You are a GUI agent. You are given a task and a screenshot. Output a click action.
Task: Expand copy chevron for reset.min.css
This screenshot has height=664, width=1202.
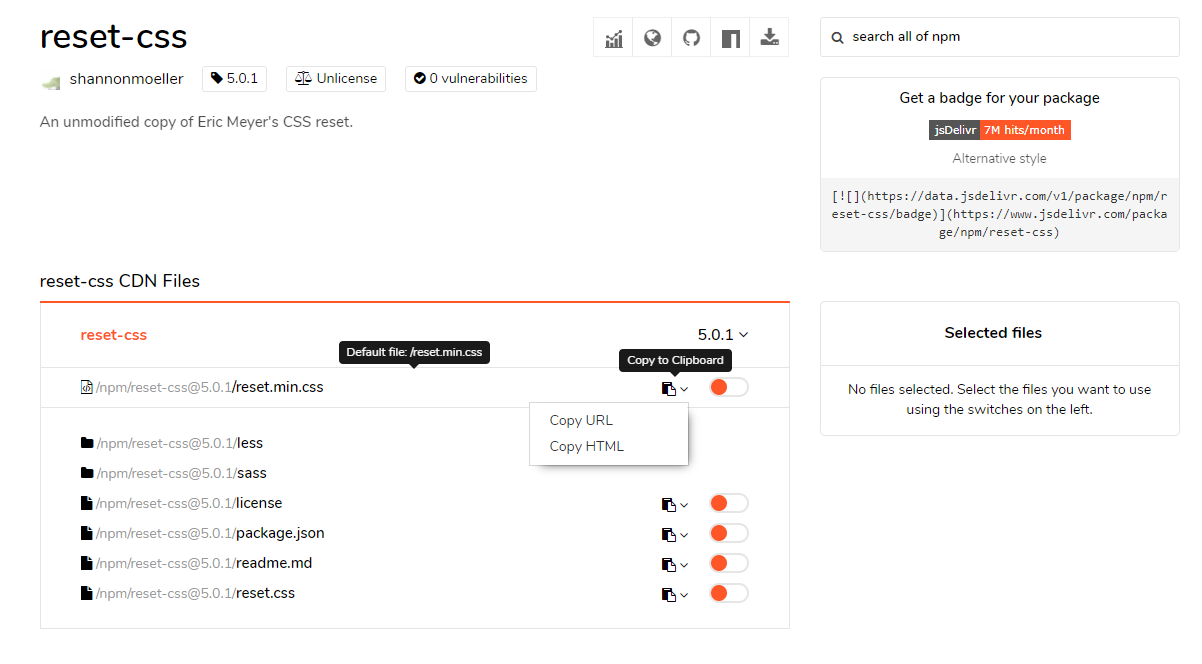click(x=684, y=389)
